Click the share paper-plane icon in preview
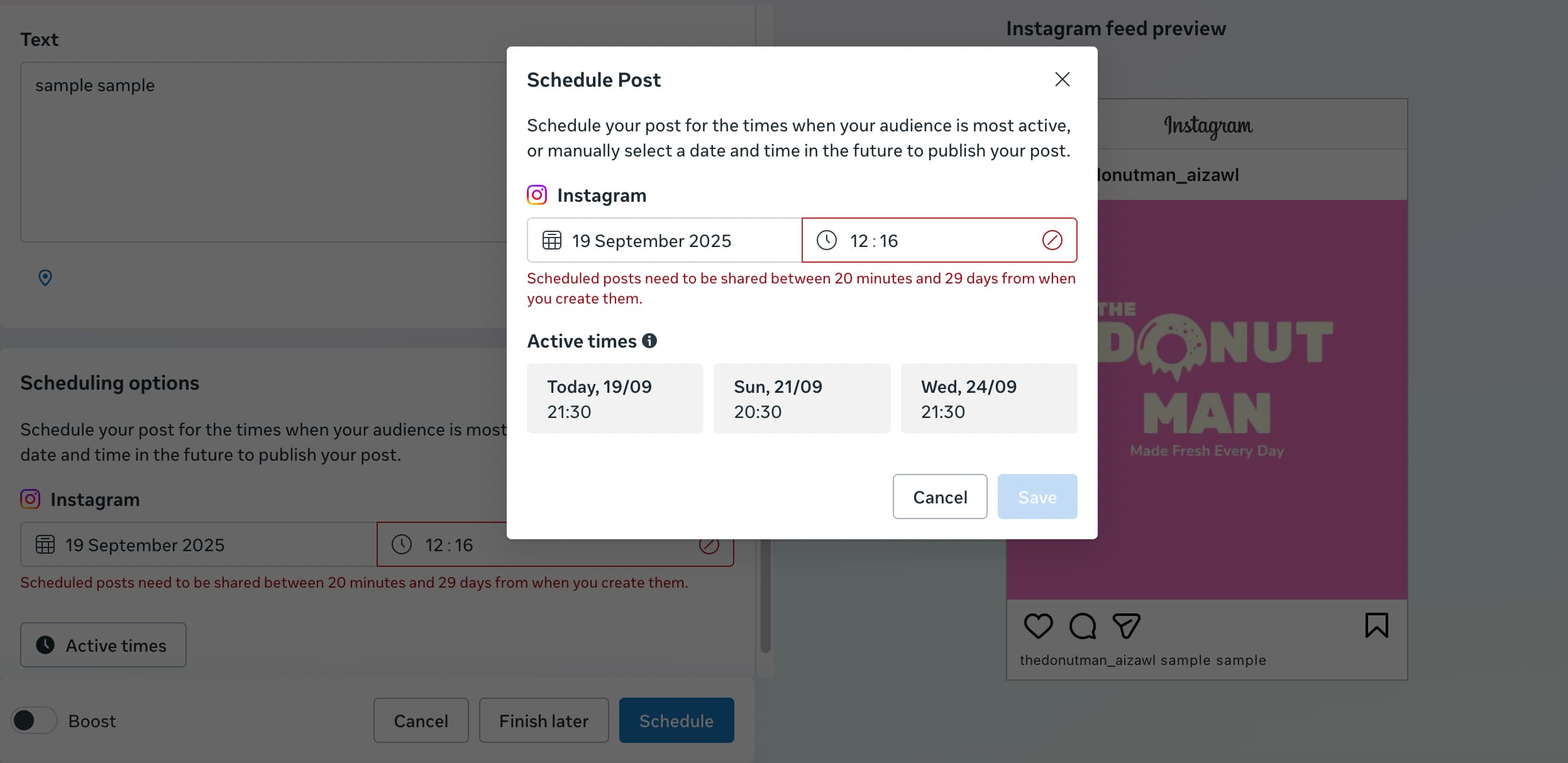Image resolution: width=1568 pixels, height=763 pixels. point(1126,626)
